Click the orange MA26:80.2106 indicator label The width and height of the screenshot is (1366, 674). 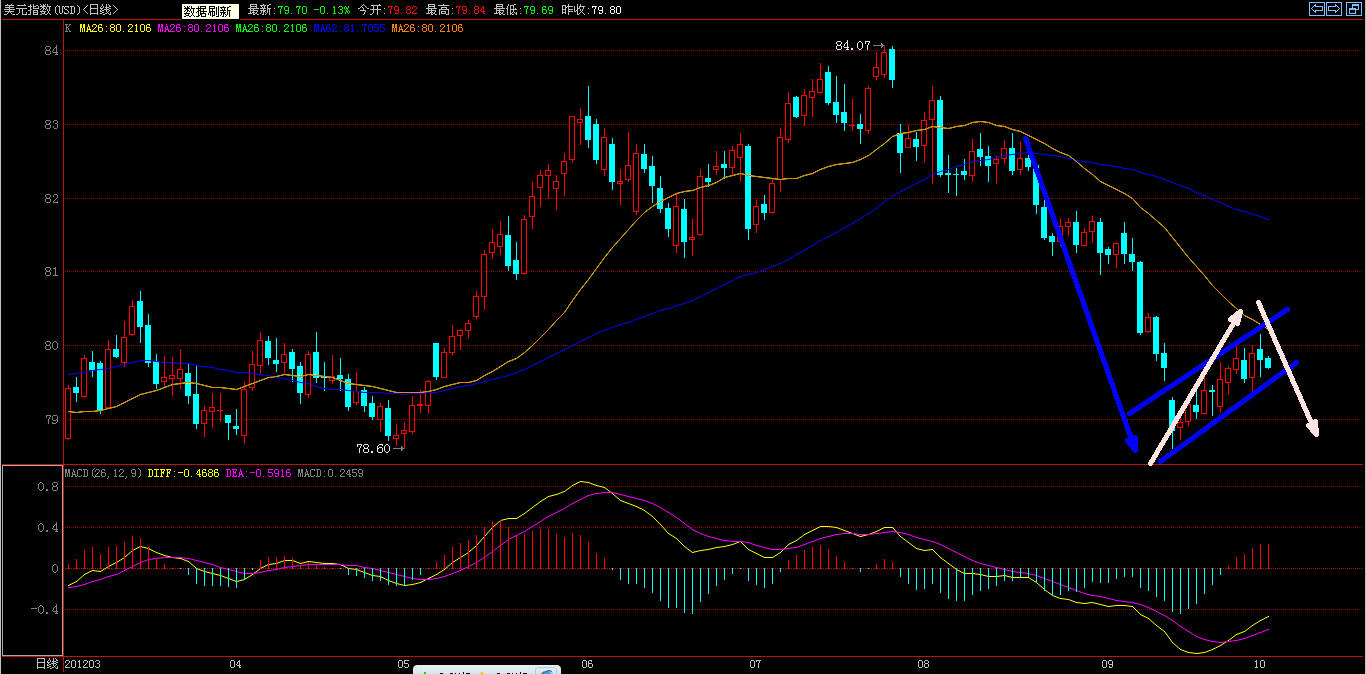(427, 28)
